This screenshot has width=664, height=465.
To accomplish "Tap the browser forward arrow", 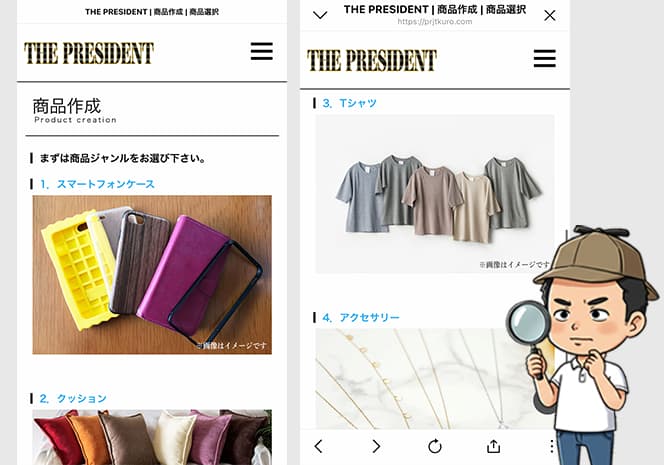I will click(x=376, y=446).
